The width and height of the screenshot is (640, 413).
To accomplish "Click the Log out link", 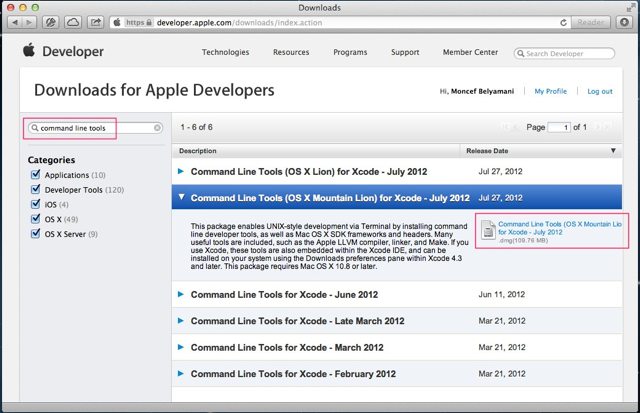I will coord(600,91).
